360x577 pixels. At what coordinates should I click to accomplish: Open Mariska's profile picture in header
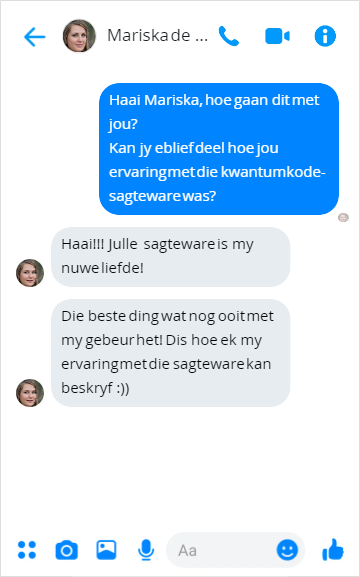click(x=79, y=36)
